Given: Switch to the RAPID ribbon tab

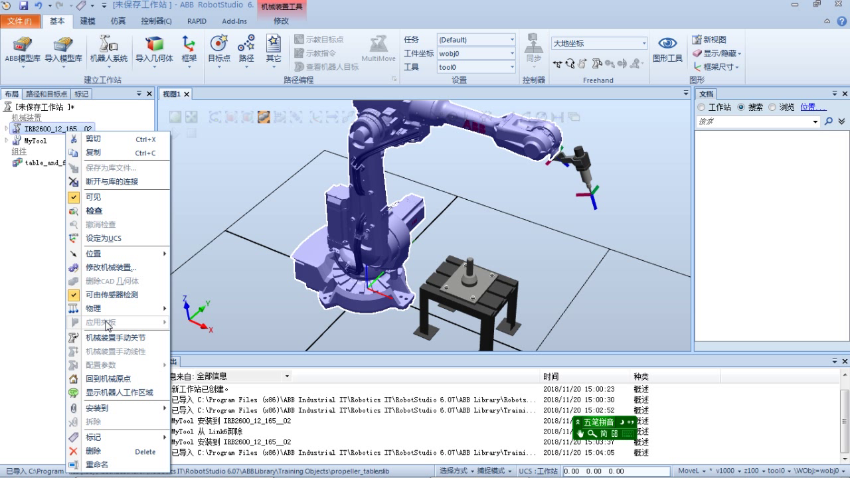Looking at the screenshot, I should click(x=197, y=21).
